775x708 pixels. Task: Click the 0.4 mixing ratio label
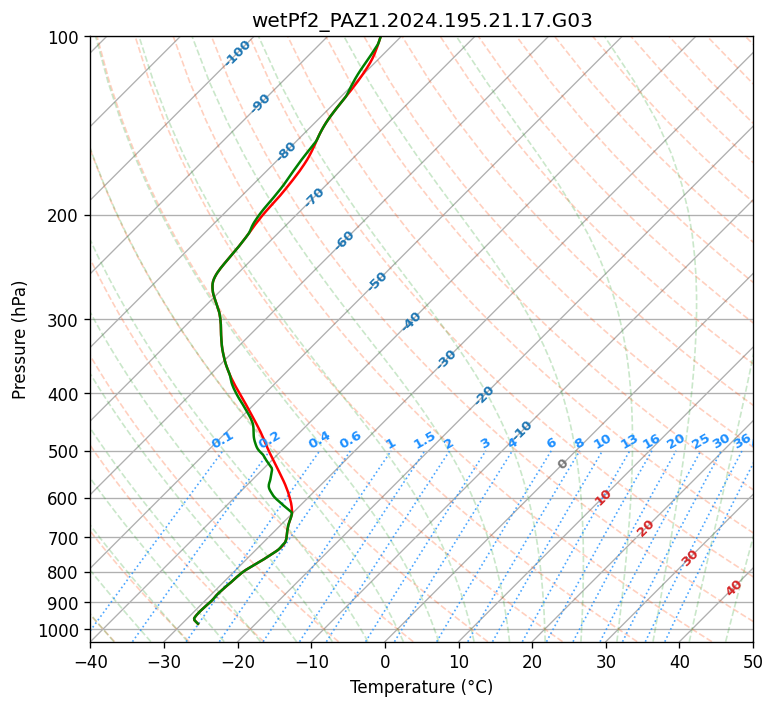[x=319, y=440]
